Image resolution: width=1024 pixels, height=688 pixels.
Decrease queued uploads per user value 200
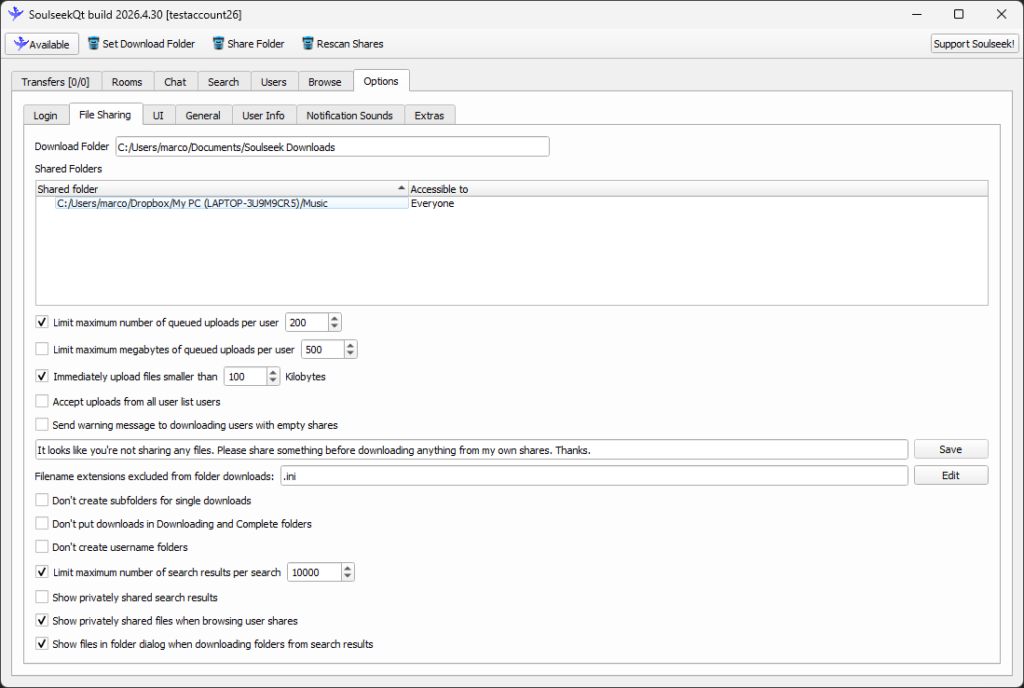click(x=334, y=326)
